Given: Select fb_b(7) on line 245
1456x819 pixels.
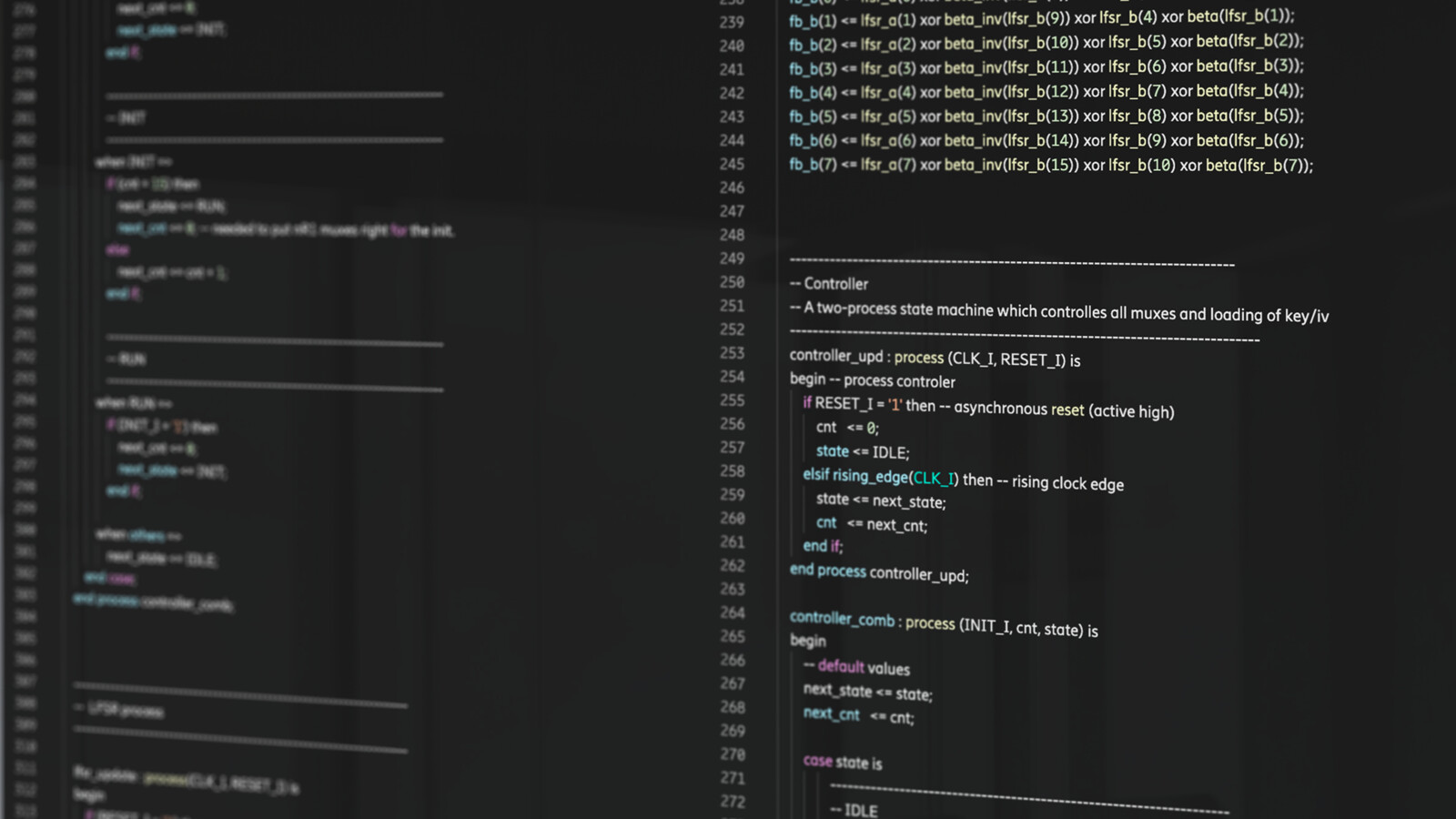Looking at the screenshot, I should (x=810, y=166).
